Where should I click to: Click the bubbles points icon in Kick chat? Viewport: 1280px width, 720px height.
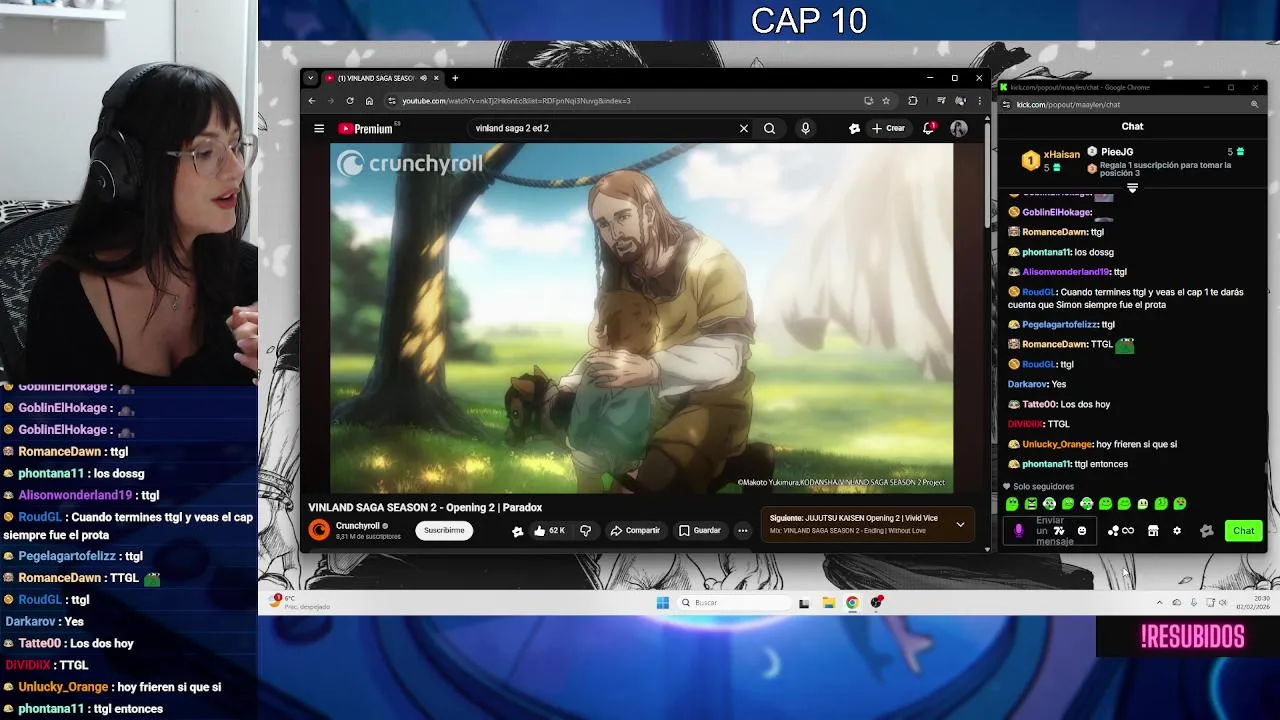coord(1113,531)
